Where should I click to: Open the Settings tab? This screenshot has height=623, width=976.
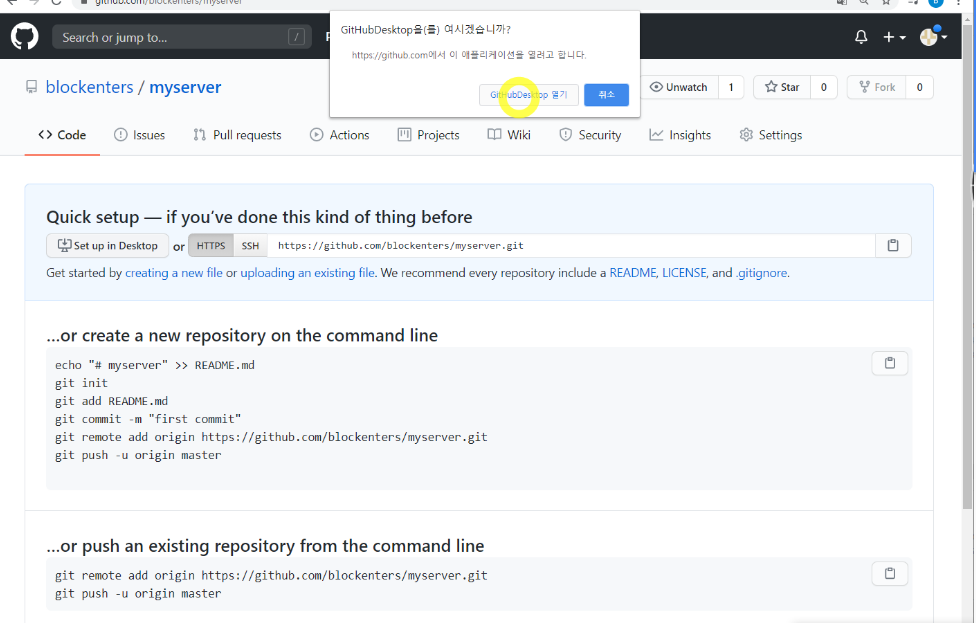coord(771,135)
